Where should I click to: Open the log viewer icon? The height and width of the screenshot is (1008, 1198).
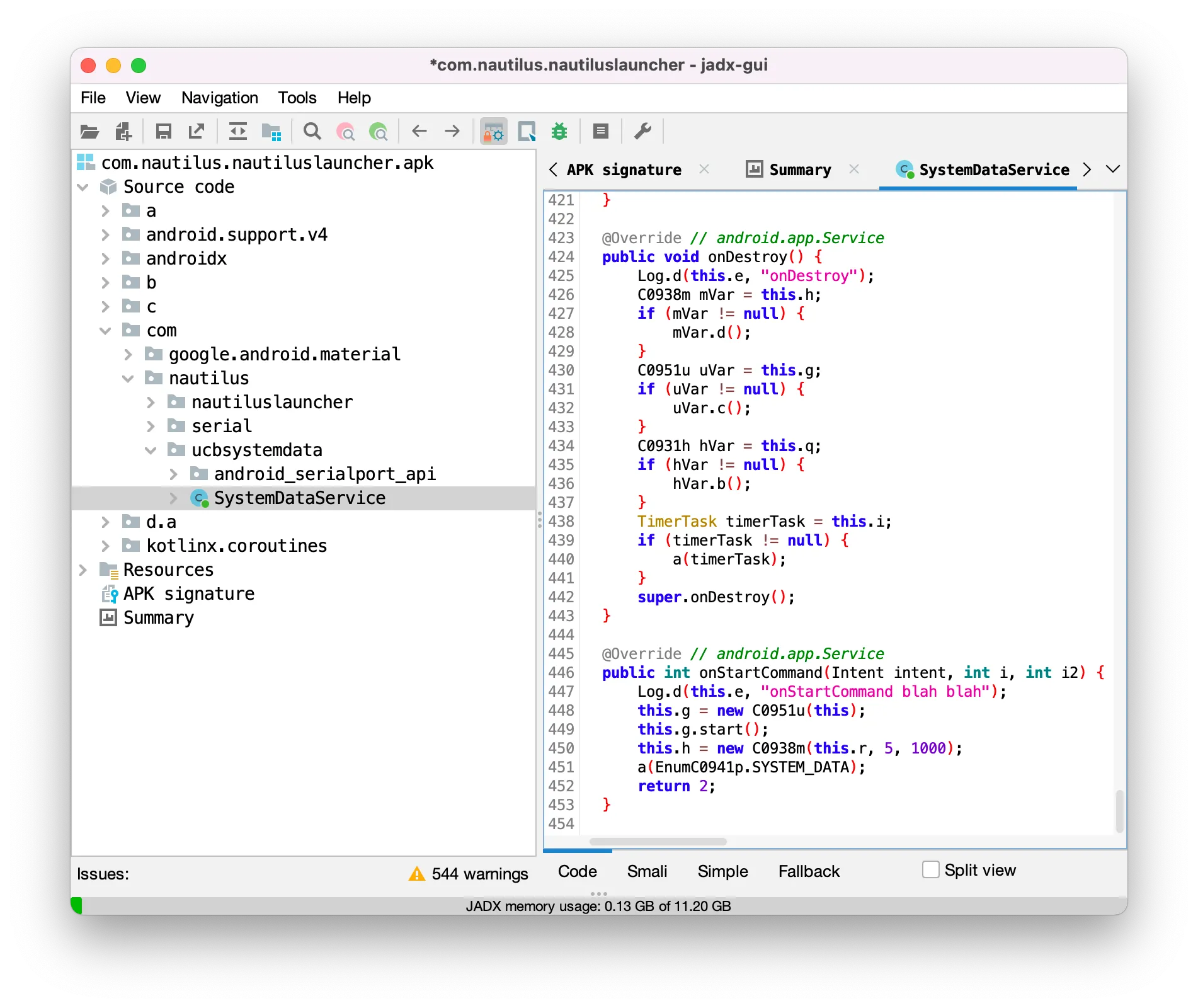tap(600, 131)
